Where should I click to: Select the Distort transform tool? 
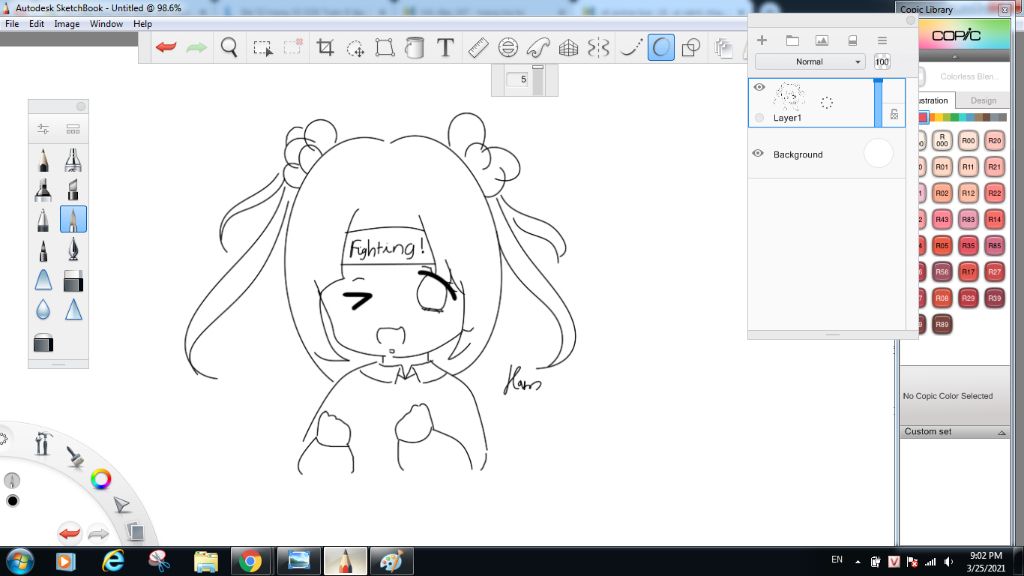[385, 47]
